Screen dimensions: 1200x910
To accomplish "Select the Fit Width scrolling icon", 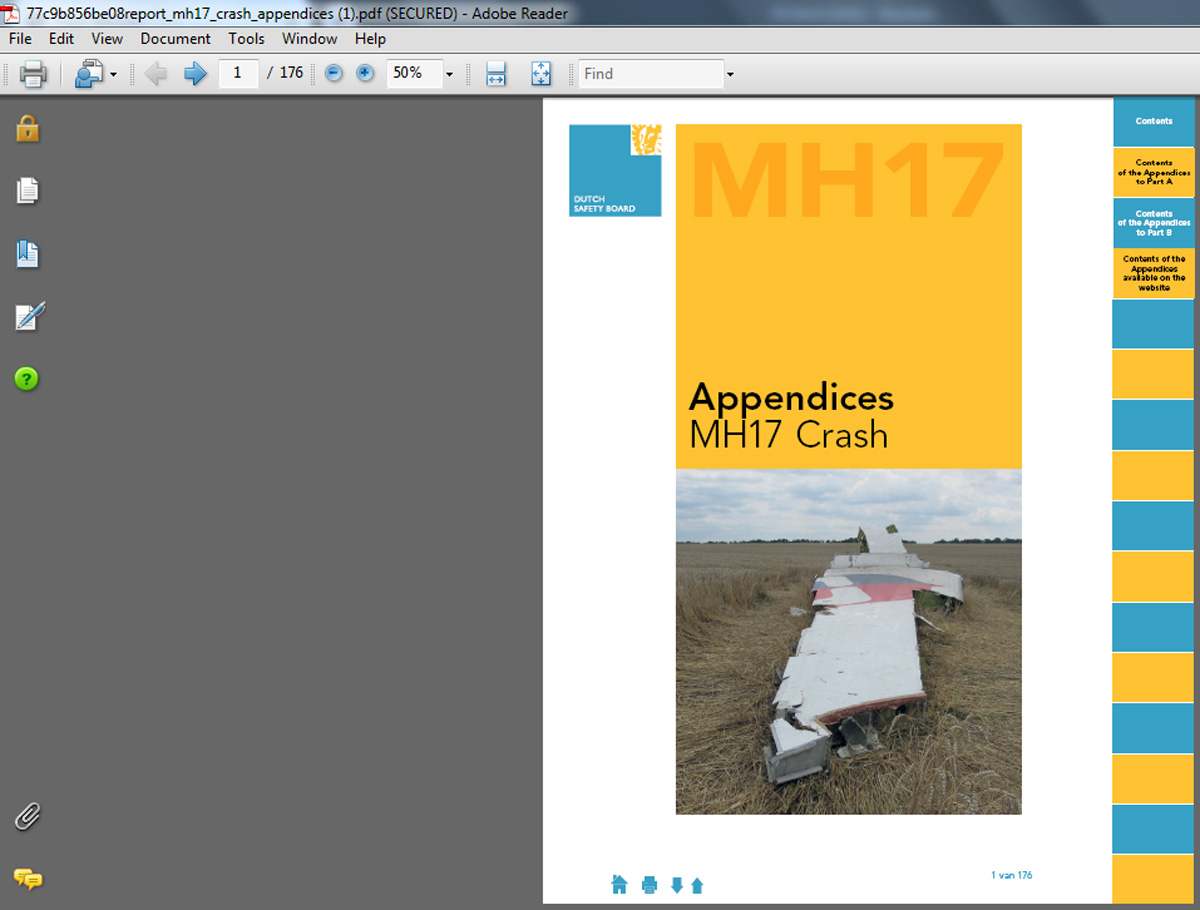I will pyautogui.click(x=496, y=73).
